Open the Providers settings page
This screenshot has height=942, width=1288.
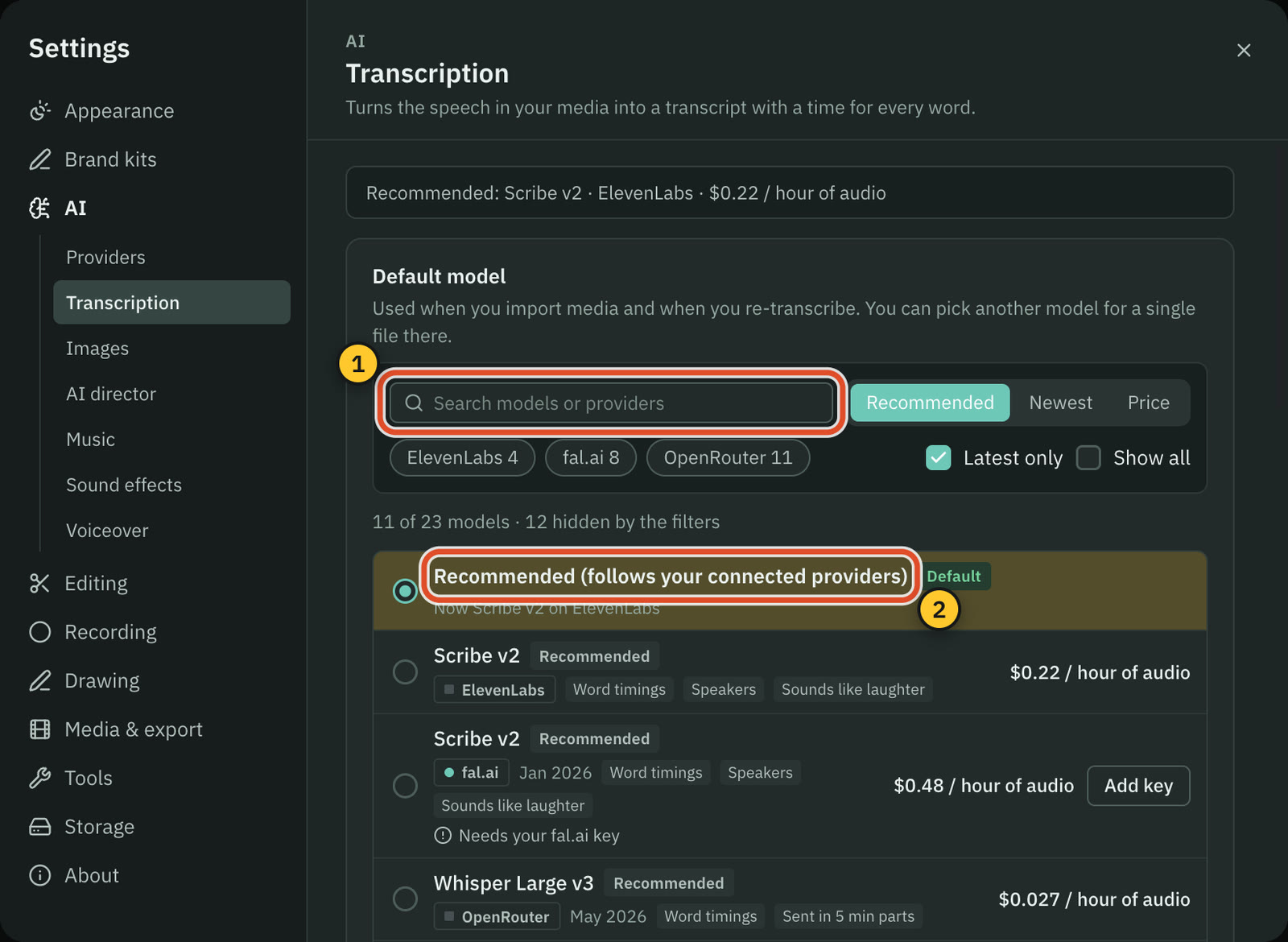pos(172,258)
